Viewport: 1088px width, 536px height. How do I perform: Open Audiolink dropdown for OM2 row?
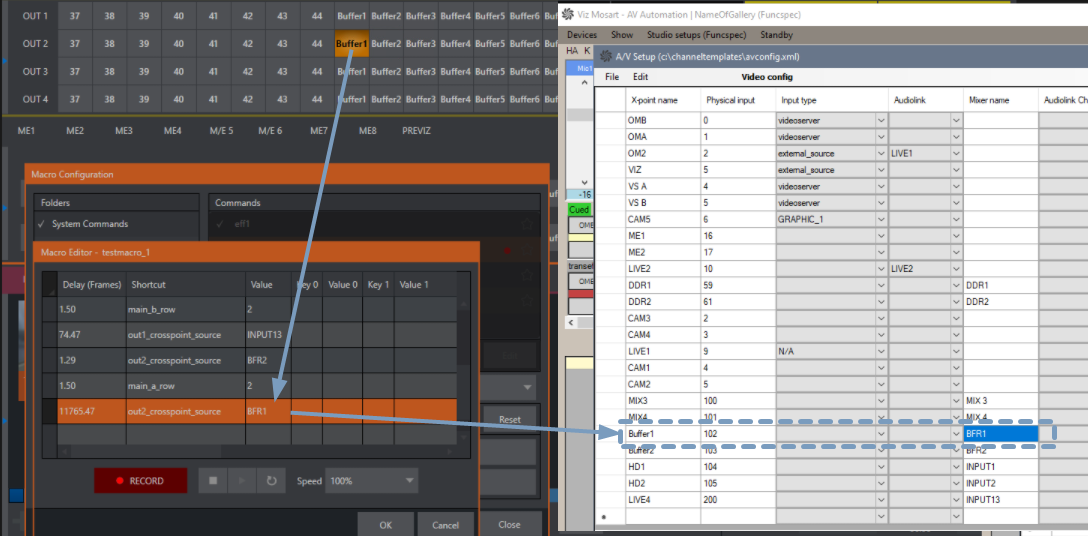point(956,153)
